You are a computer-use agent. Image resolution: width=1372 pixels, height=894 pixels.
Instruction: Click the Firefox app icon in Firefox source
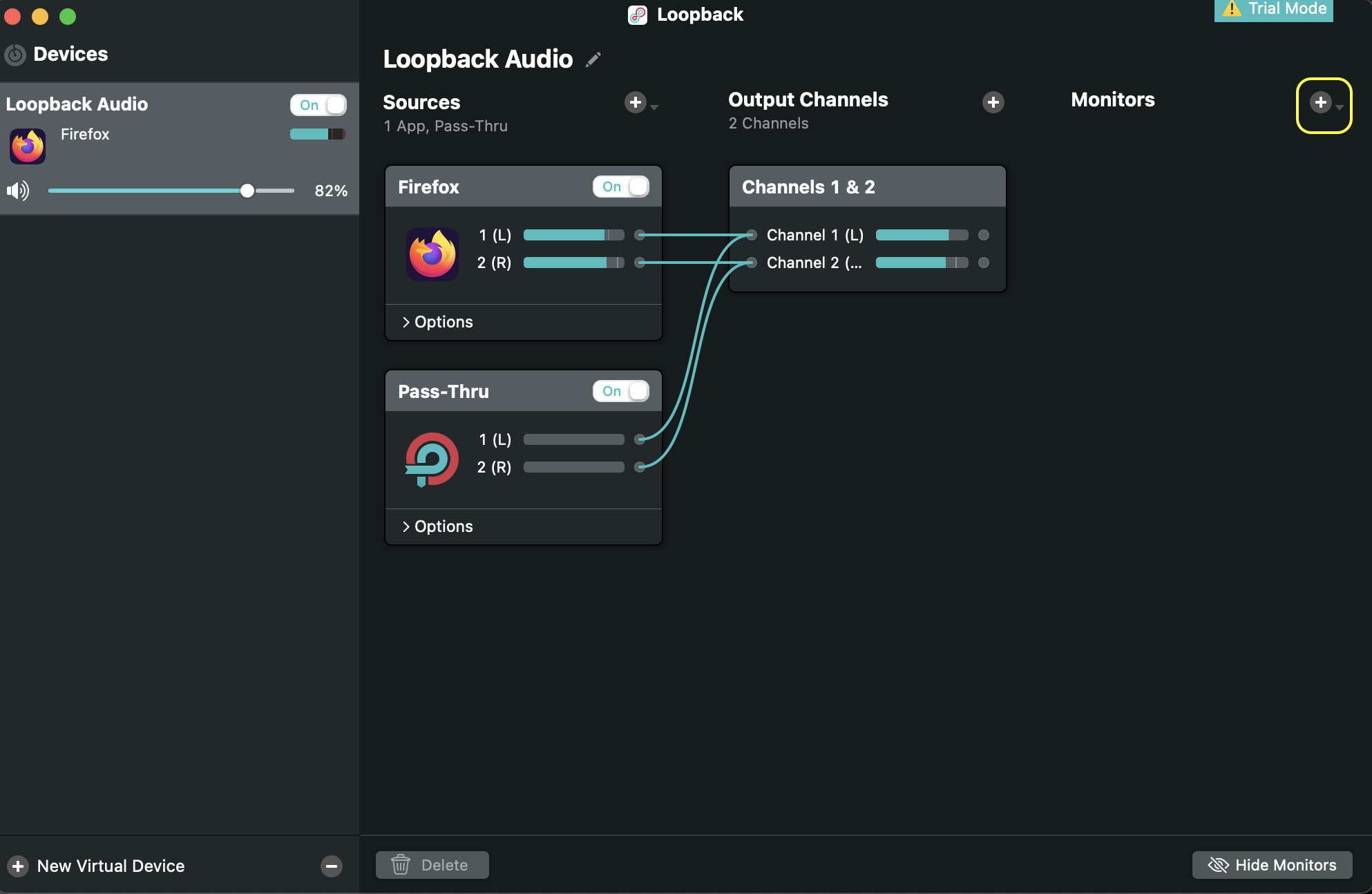point(432,254)
